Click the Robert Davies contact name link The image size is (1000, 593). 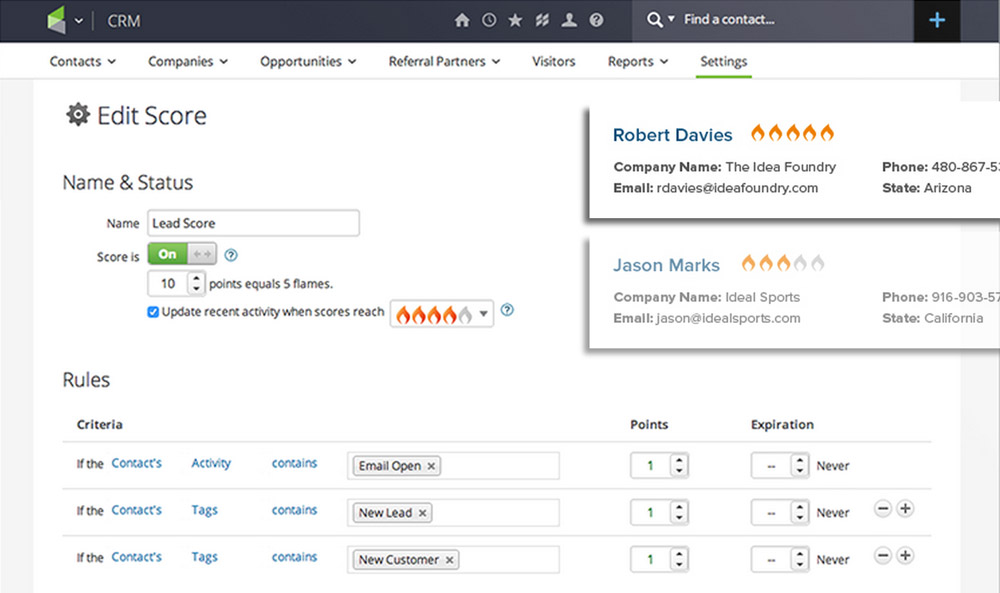click(x=672, y=135)
